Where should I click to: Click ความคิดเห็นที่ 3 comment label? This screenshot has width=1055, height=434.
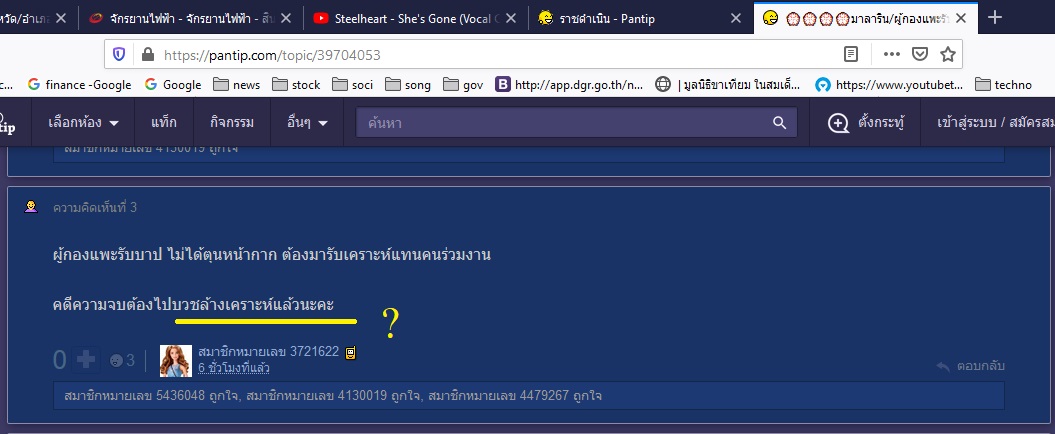click(95, 207)
